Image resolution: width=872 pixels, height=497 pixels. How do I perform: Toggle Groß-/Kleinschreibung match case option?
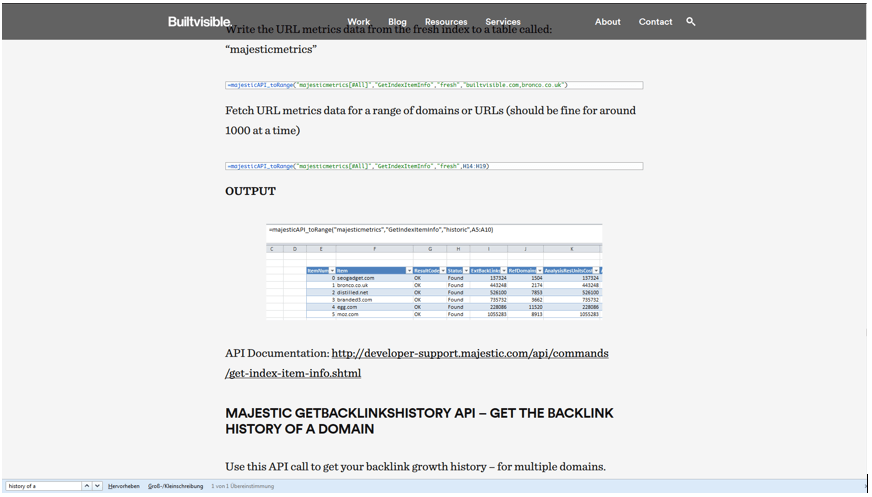[175, 486]
